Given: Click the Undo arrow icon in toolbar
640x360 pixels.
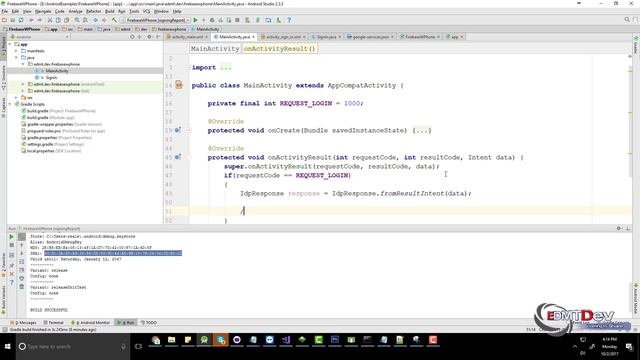Looking at the screenshot, I should tap(31, 20).
